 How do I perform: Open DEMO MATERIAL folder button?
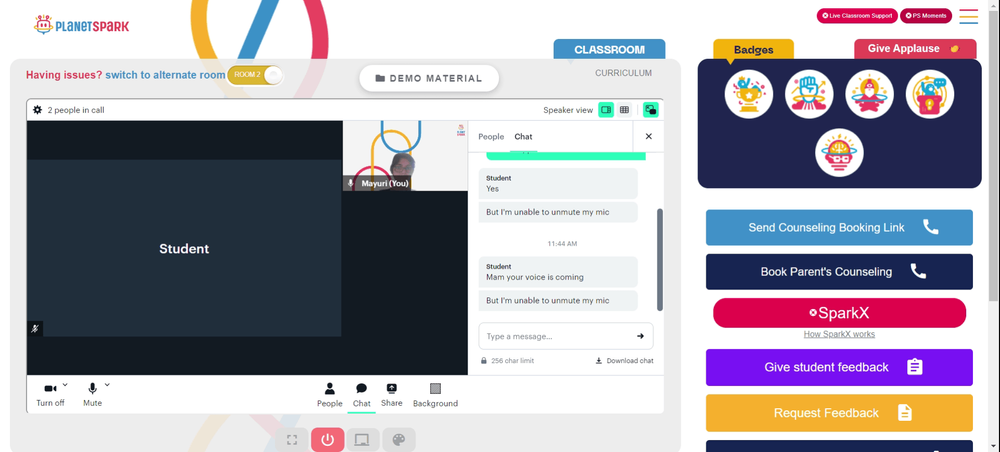click(429, 78)
